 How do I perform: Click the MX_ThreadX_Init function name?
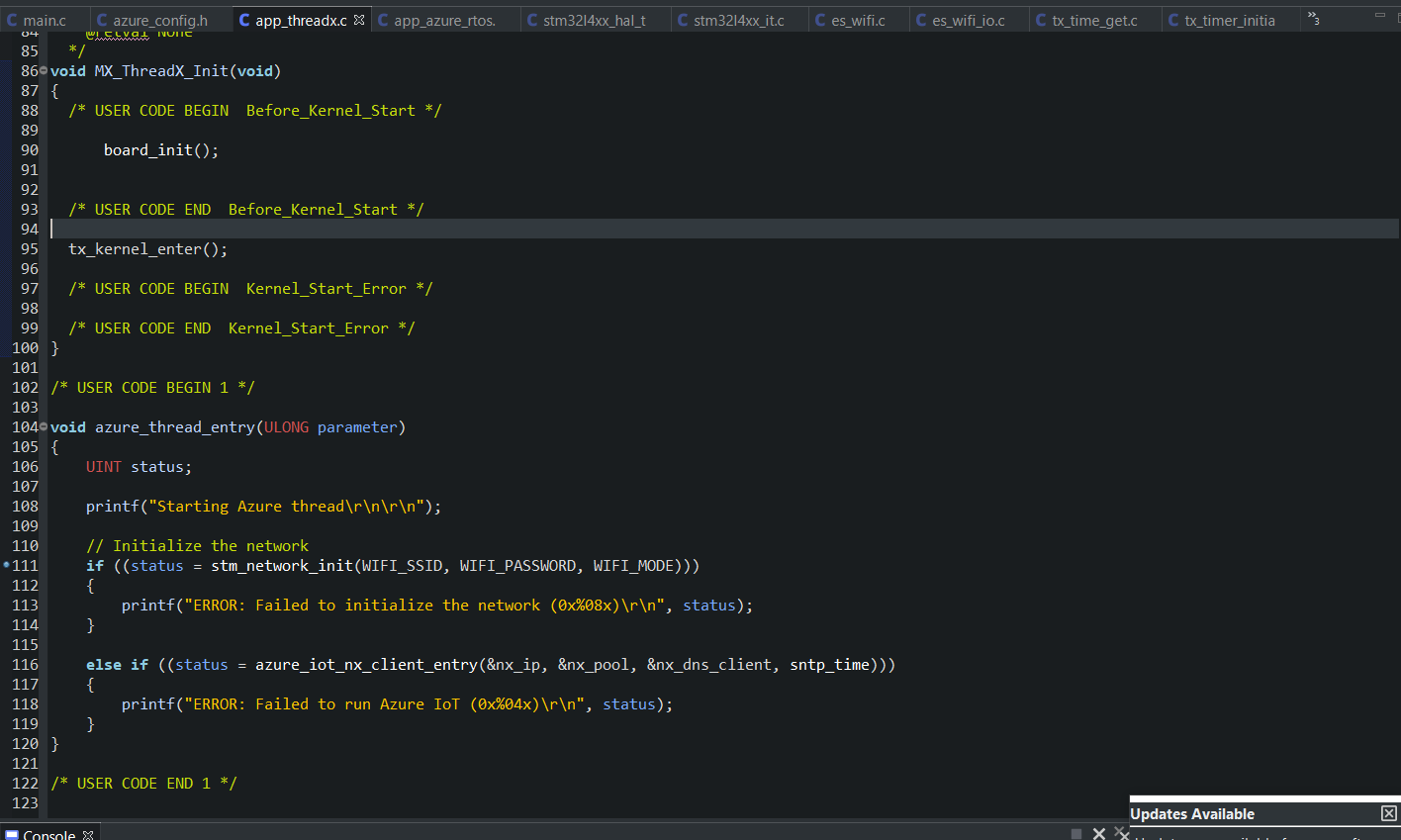click(x=161, y=71)
